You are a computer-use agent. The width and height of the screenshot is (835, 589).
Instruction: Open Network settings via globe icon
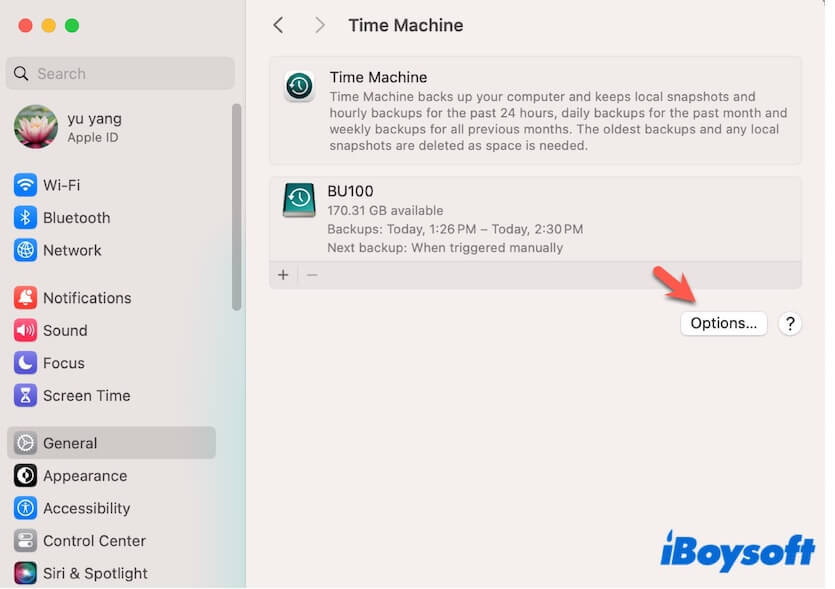coord(25,250)
